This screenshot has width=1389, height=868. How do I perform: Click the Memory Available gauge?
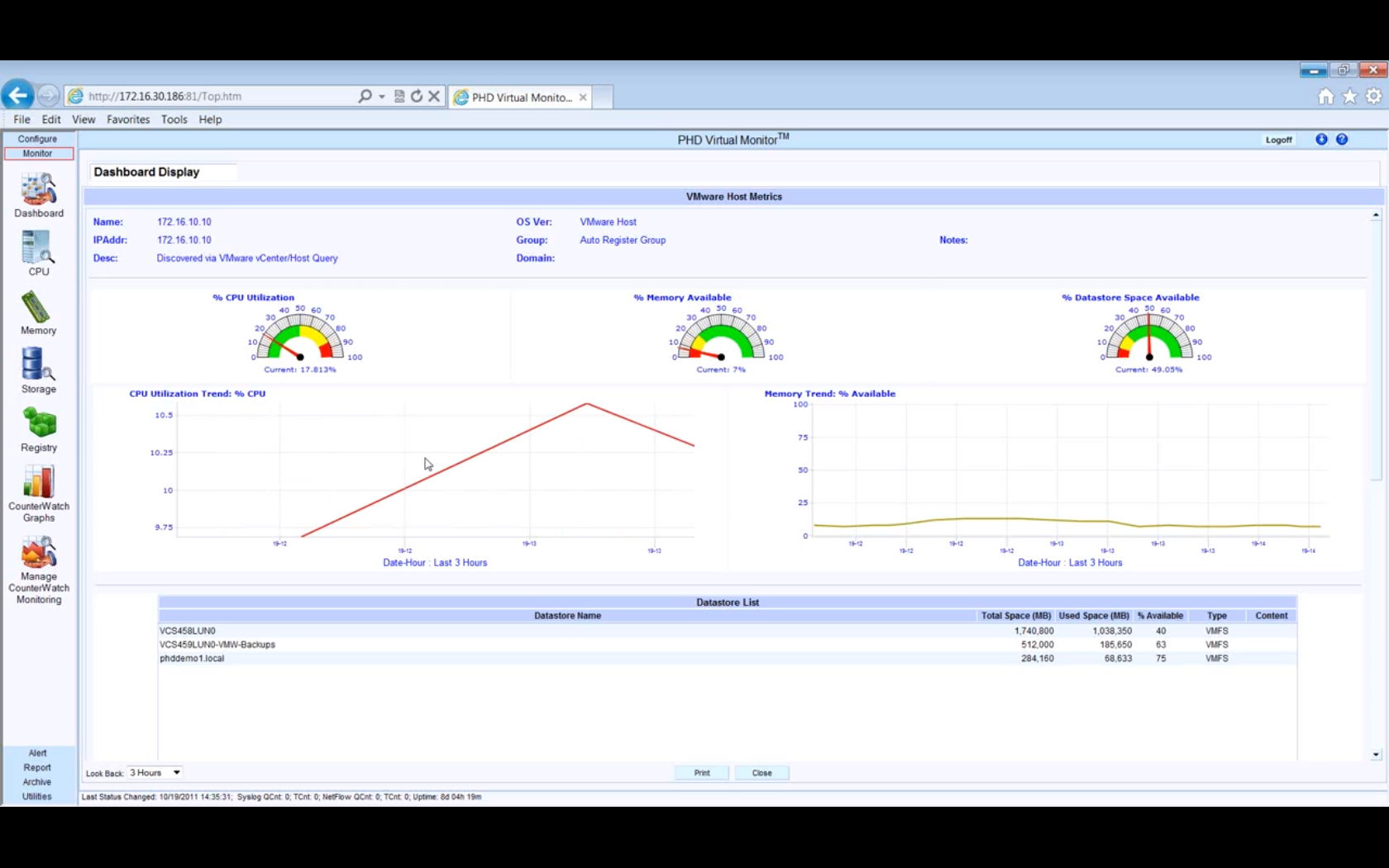[721, 335]
